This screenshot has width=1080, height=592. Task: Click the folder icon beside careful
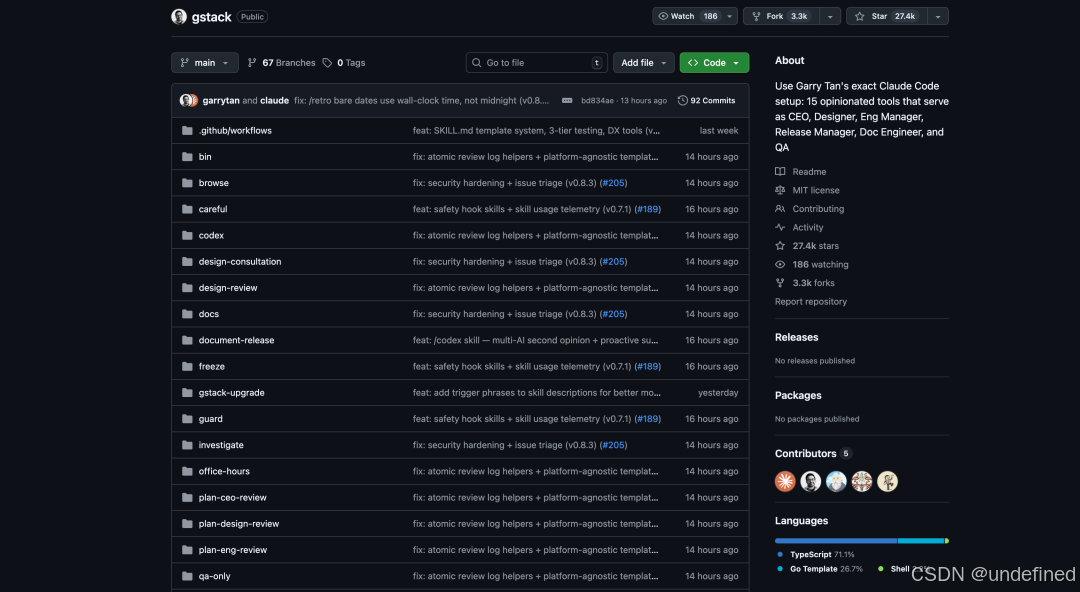pos(187,209)
